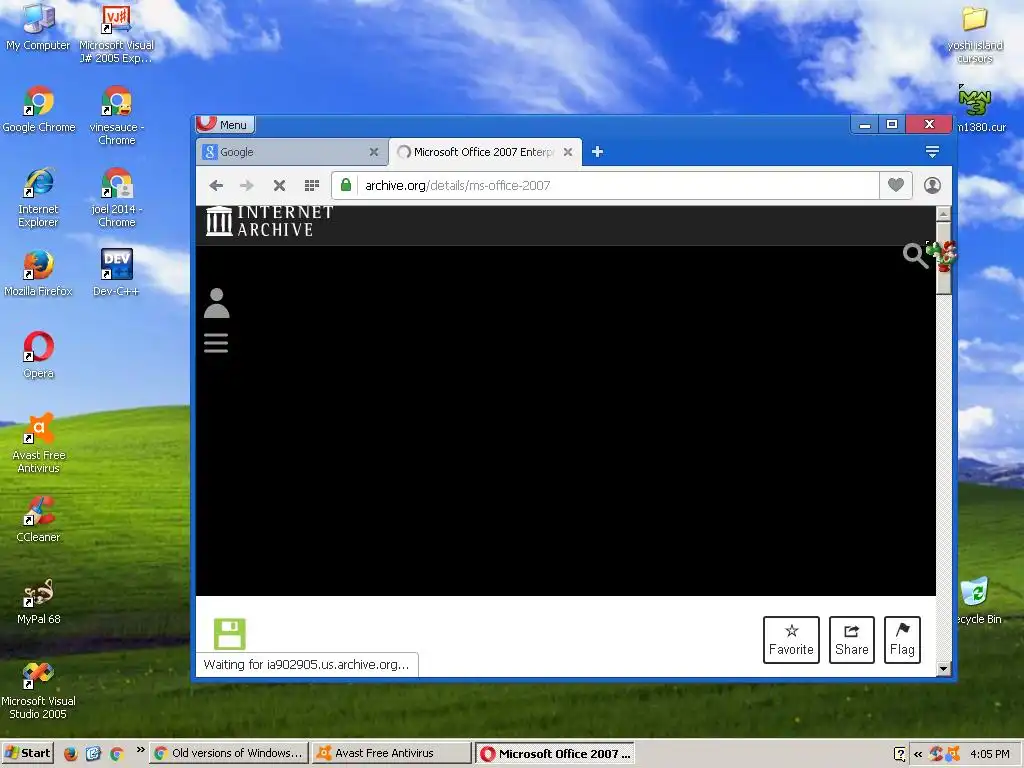Image resolution: width=1024 pixels, height=768 pixels.
Task: Open the Speed Dial grid
Action: [312, 185]
